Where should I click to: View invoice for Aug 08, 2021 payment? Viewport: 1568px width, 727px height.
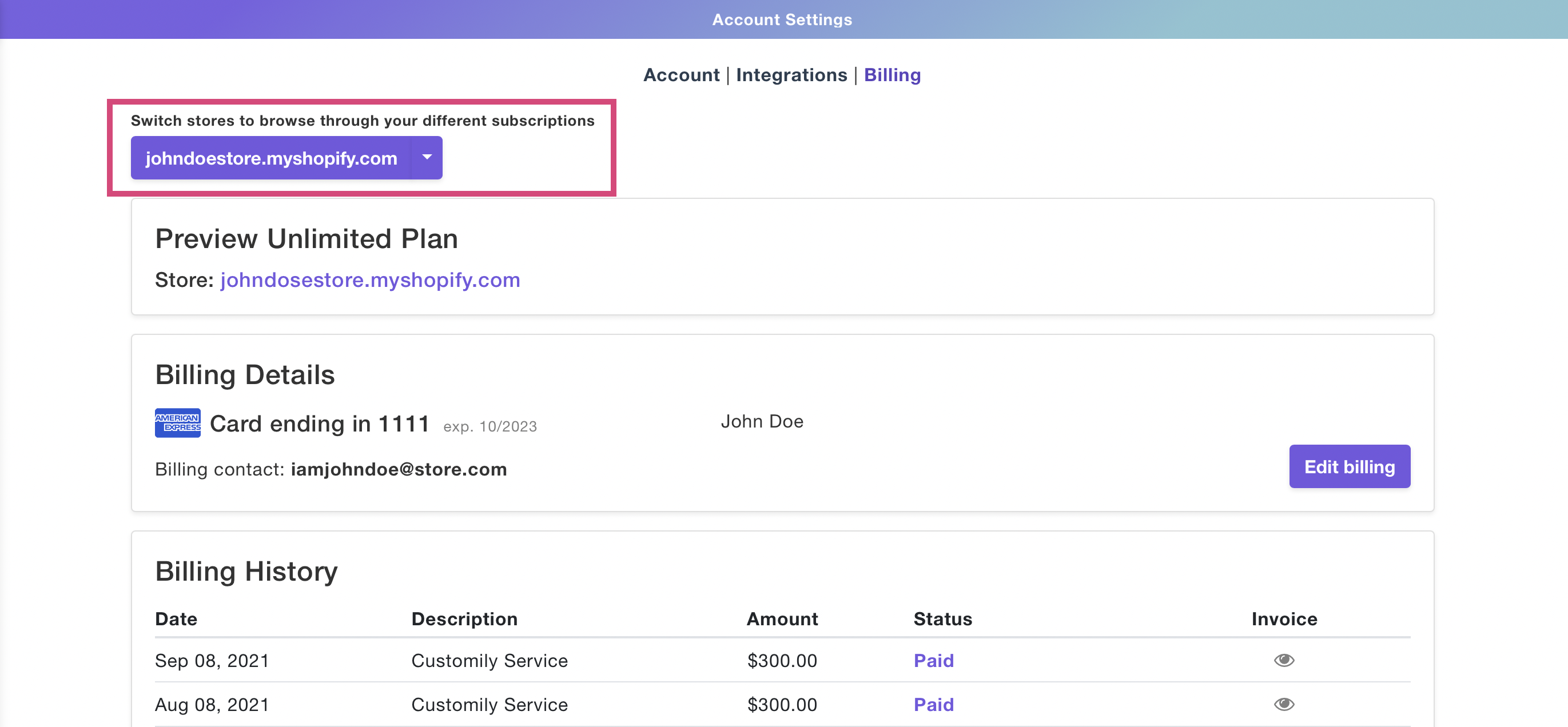pos(1284,704)
